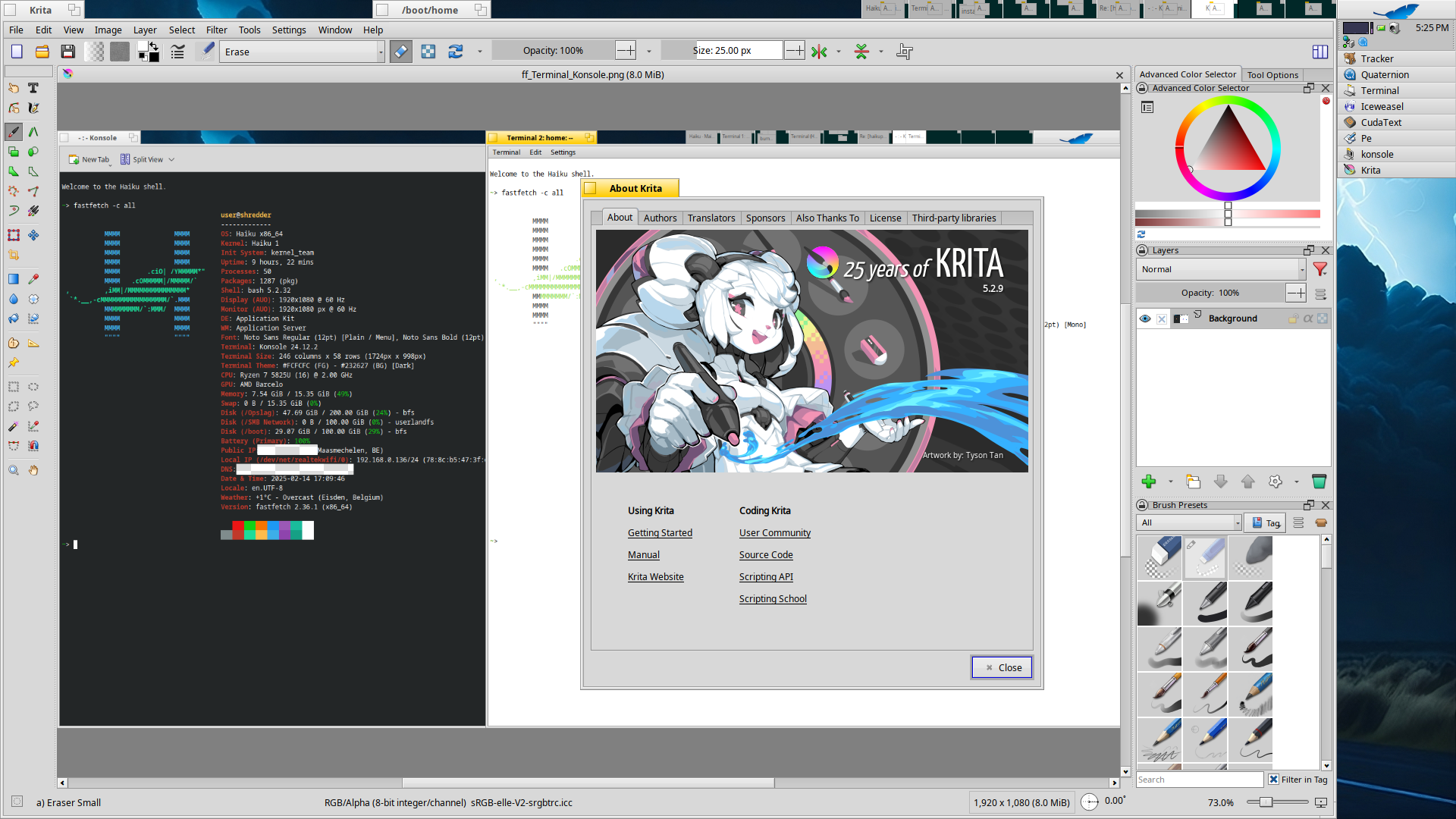
Task: Select the Color Sampler eyedropper tool
Action: tap(33, 279)
